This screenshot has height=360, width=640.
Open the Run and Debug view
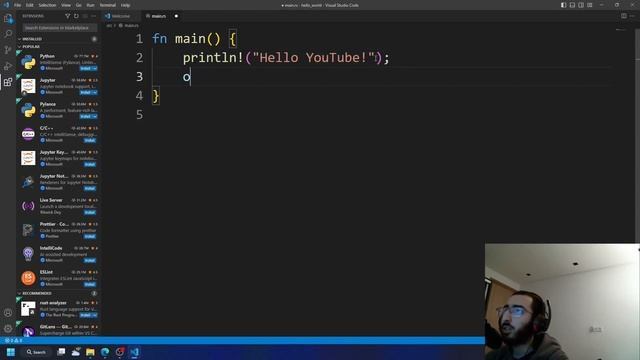(x=8, y=66)
